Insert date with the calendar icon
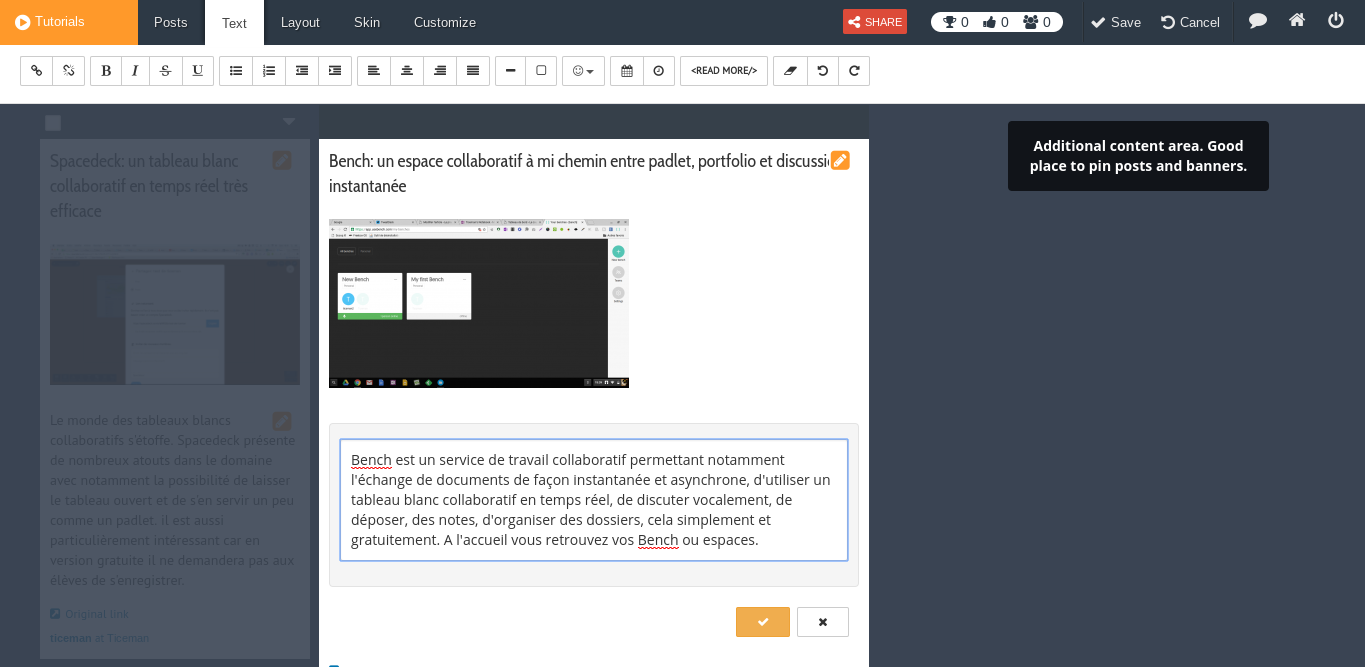Viewport: 1365px width, 667px height. (627, 71)
